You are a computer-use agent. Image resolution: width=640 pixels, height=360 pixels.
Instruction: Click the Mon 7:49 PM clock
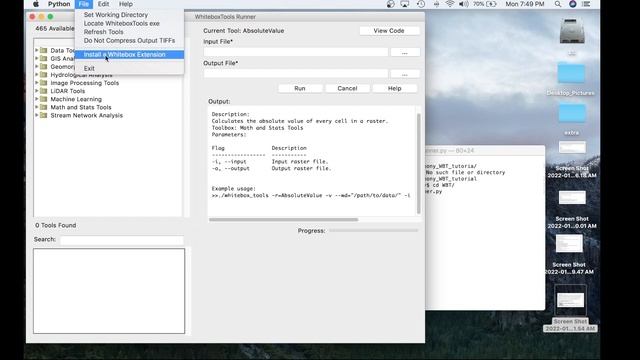[524, 4]
